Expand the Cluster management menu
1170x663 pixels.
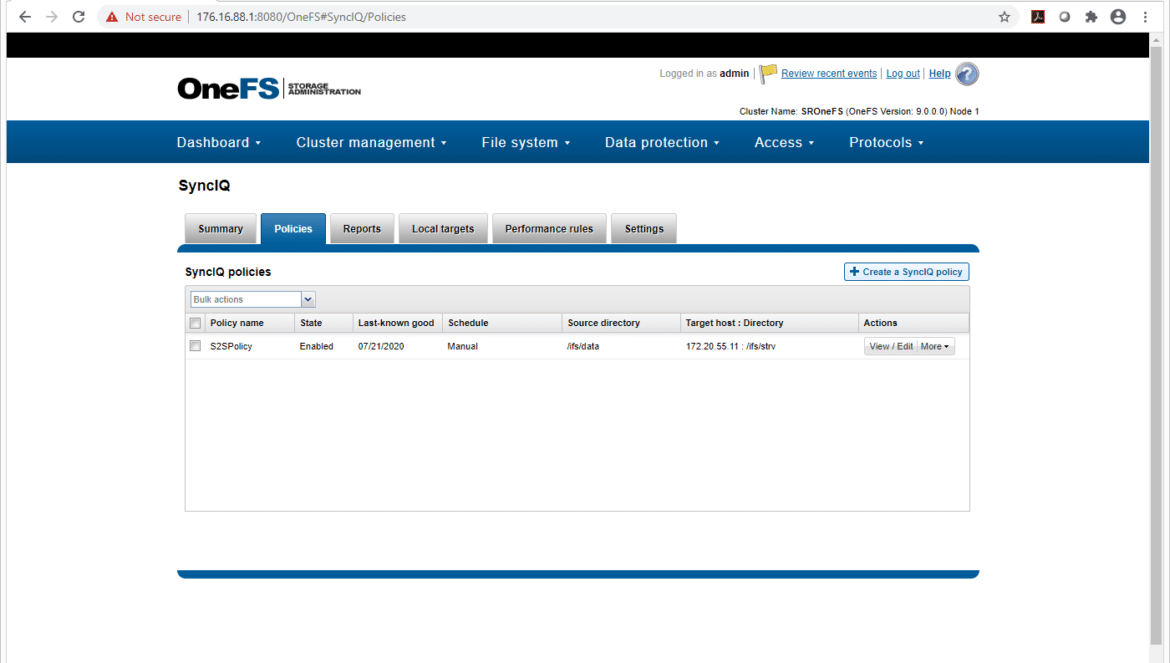(x=371, y=142)
